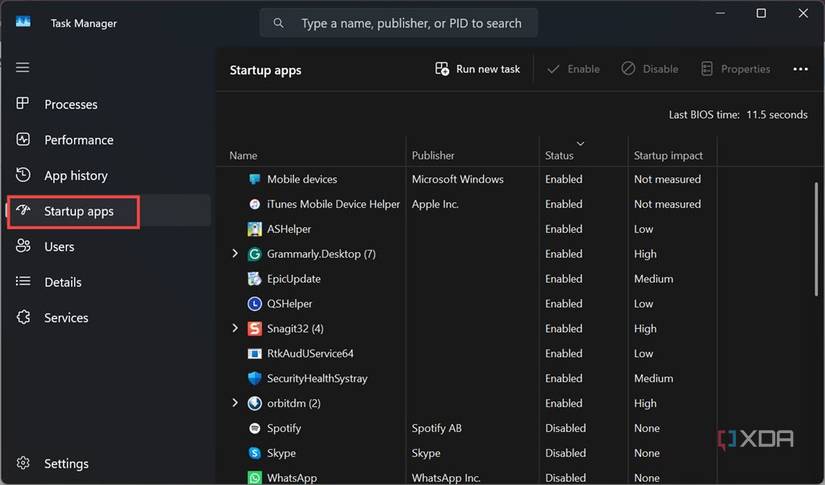Switch to the Details tab
Screen dimensions: 825x485
(64, 282)
